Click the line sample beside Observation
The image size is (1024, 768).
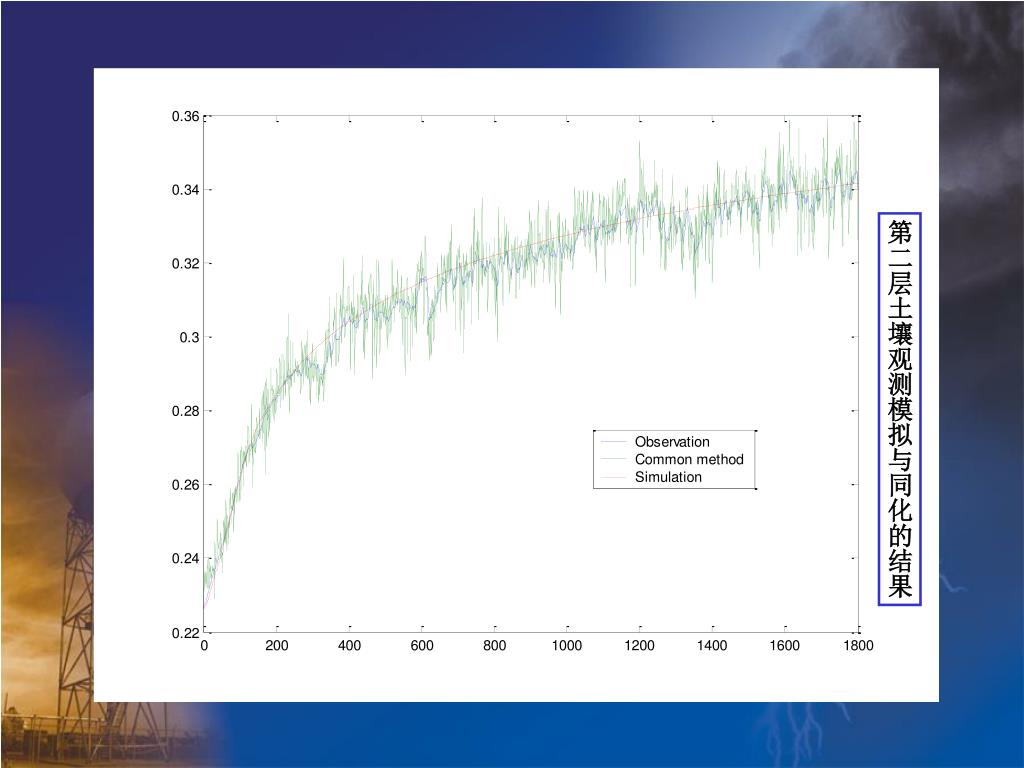tap(613, 442)
